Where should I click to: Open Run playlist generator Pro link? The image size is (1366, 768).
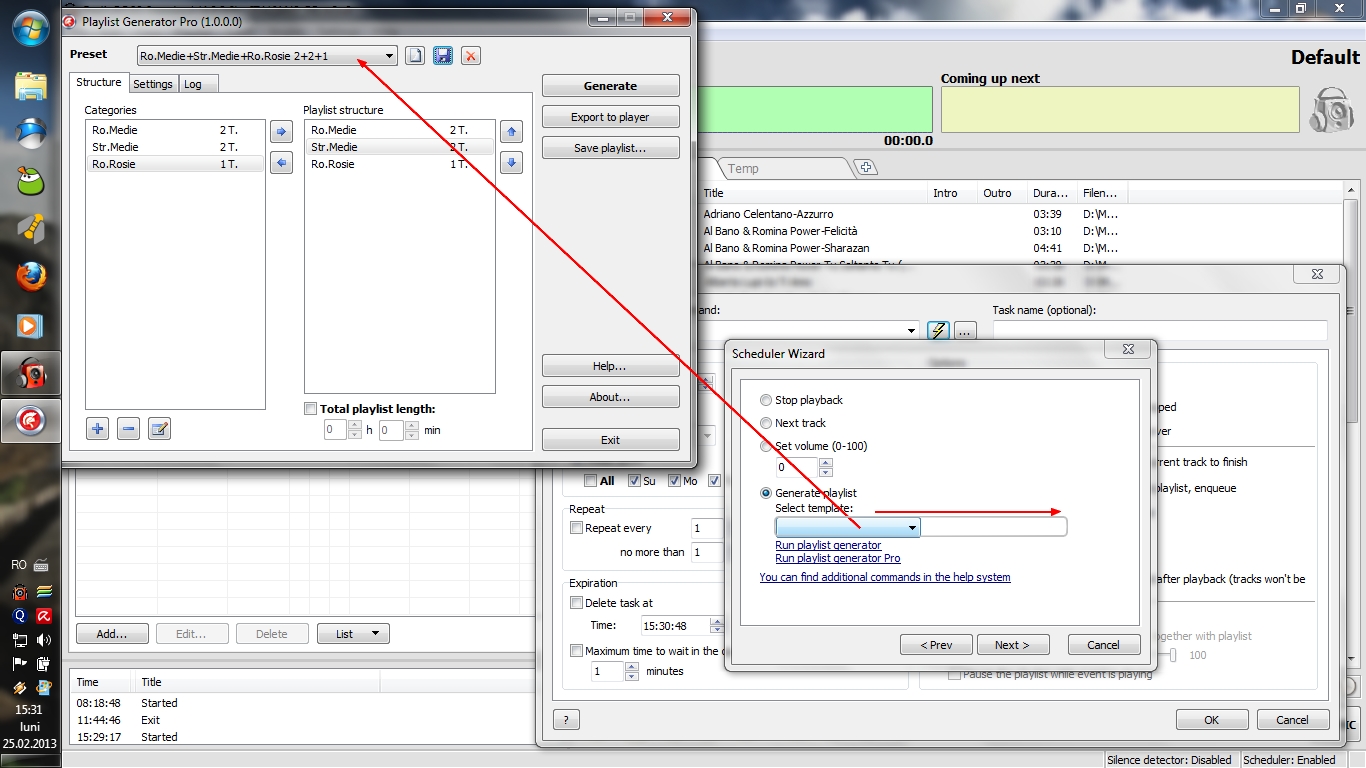(x=838, y=558)
